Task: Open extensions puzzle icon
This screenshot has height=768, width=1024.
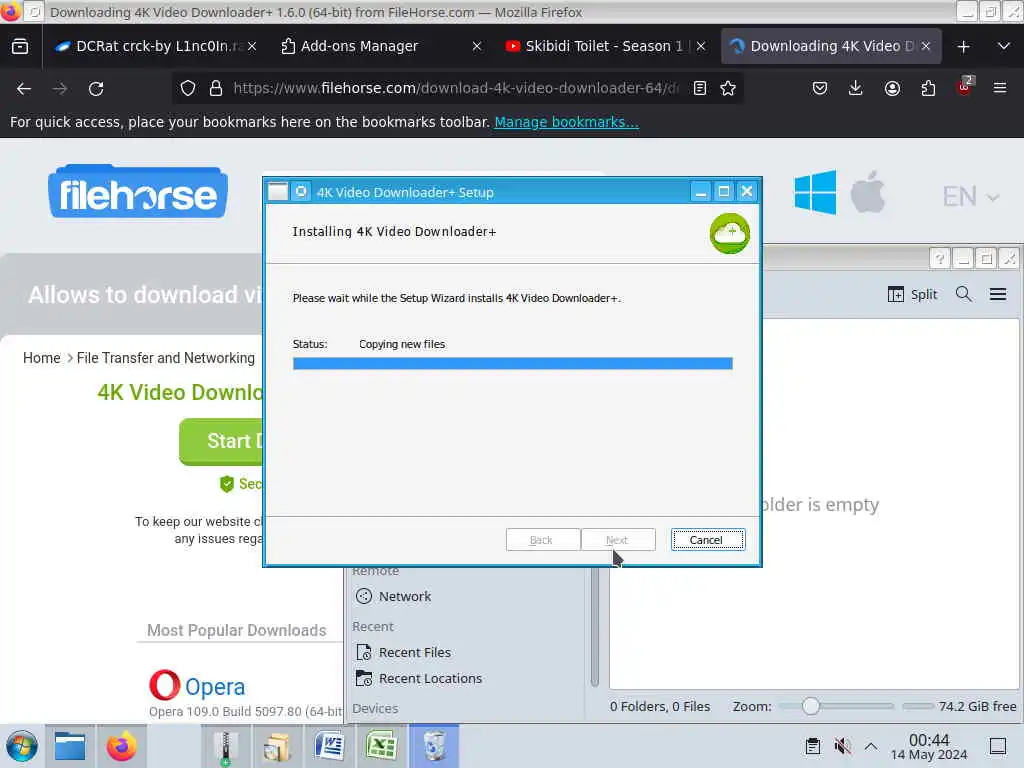Action: pos(928,88)
